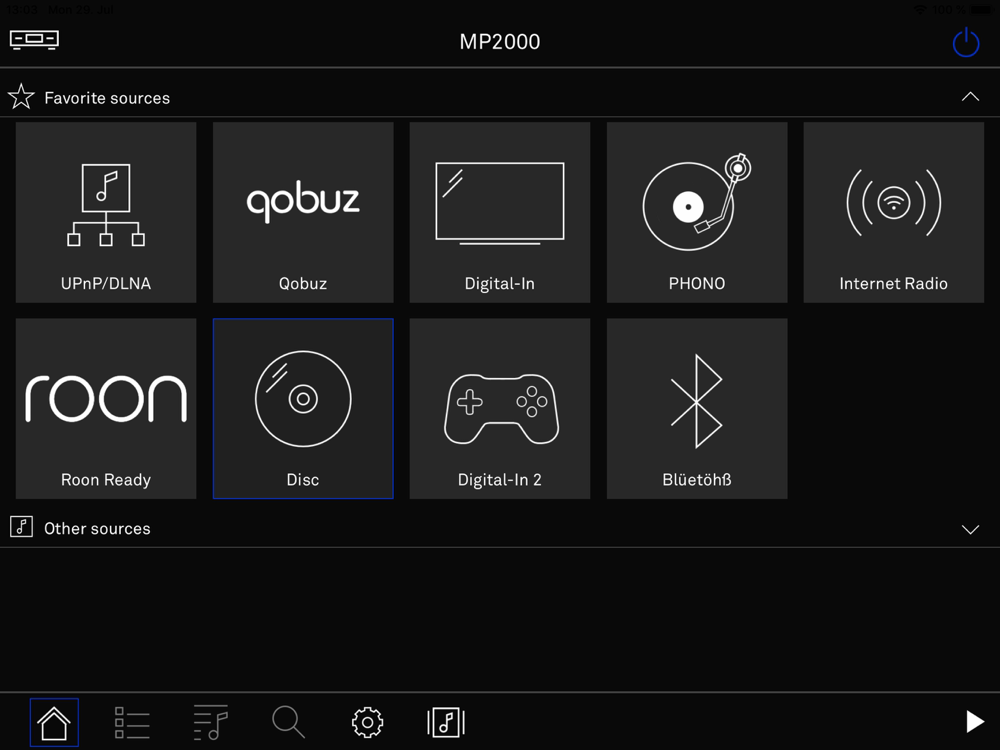
Task: Go to the Home tab
Action: coord(54,723)
